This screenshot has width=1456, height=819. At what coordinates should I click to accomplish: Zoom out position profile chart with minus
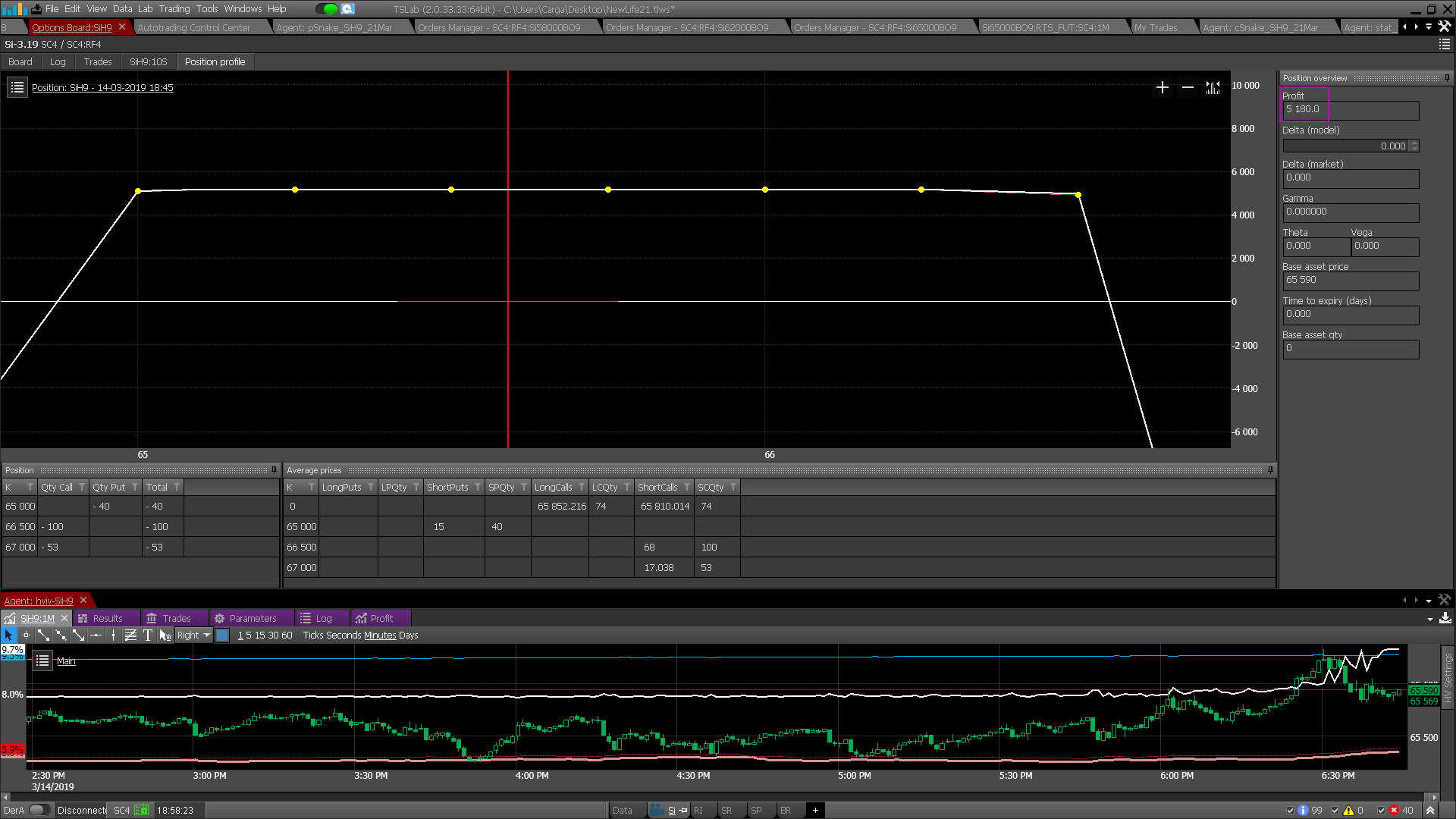[x=1188, y=88]
